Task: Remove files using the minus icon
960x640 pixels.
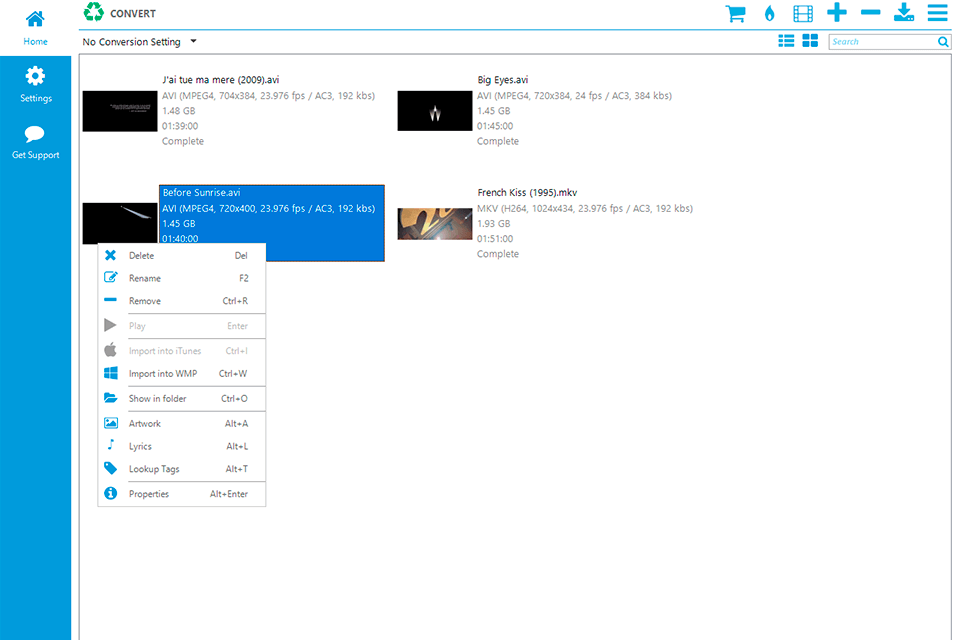Action: (x=869, y=14)
